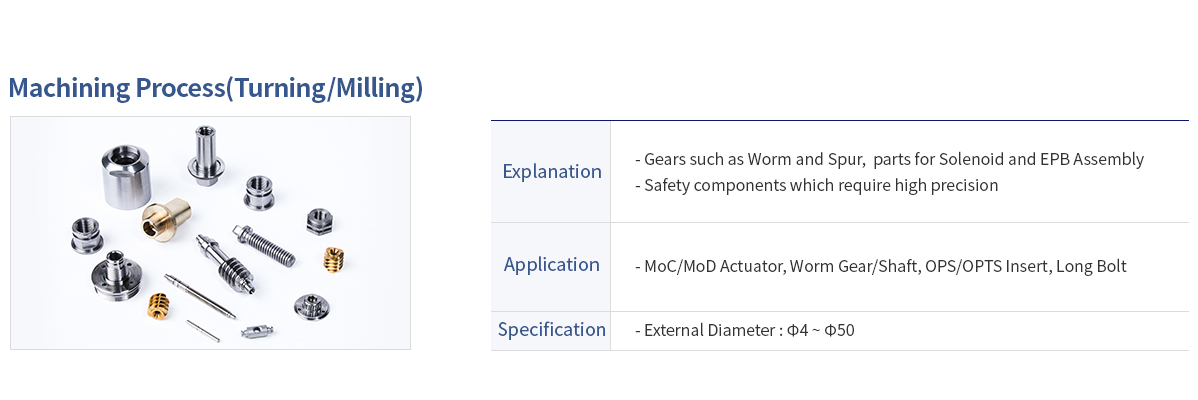Click the thin long pin shaft in photo
1198x400 pixels.
pyautogui.click(x=200, y=295)
